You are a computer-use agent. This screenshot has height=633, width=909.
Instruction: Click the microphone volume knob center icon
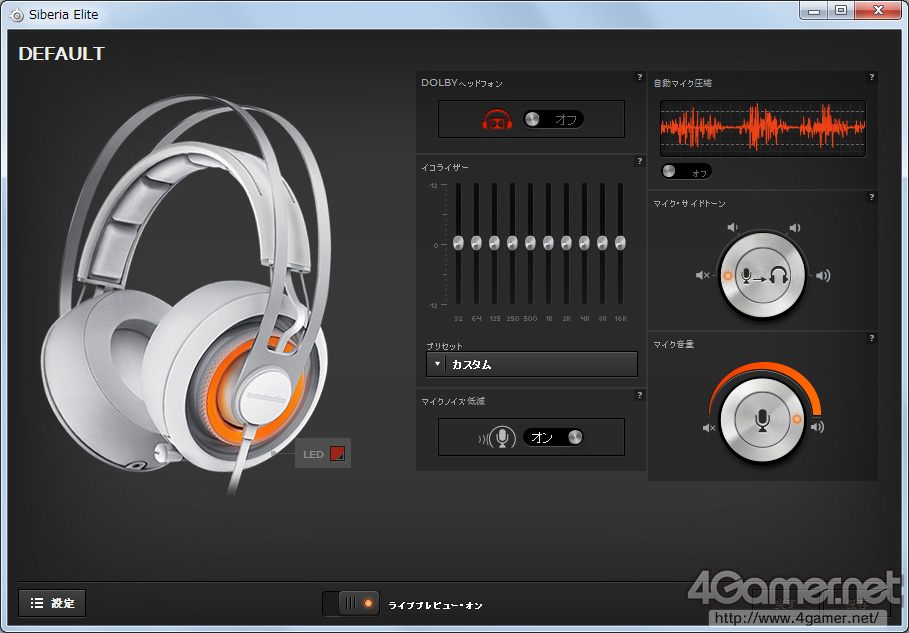click(x=762, y=420)
